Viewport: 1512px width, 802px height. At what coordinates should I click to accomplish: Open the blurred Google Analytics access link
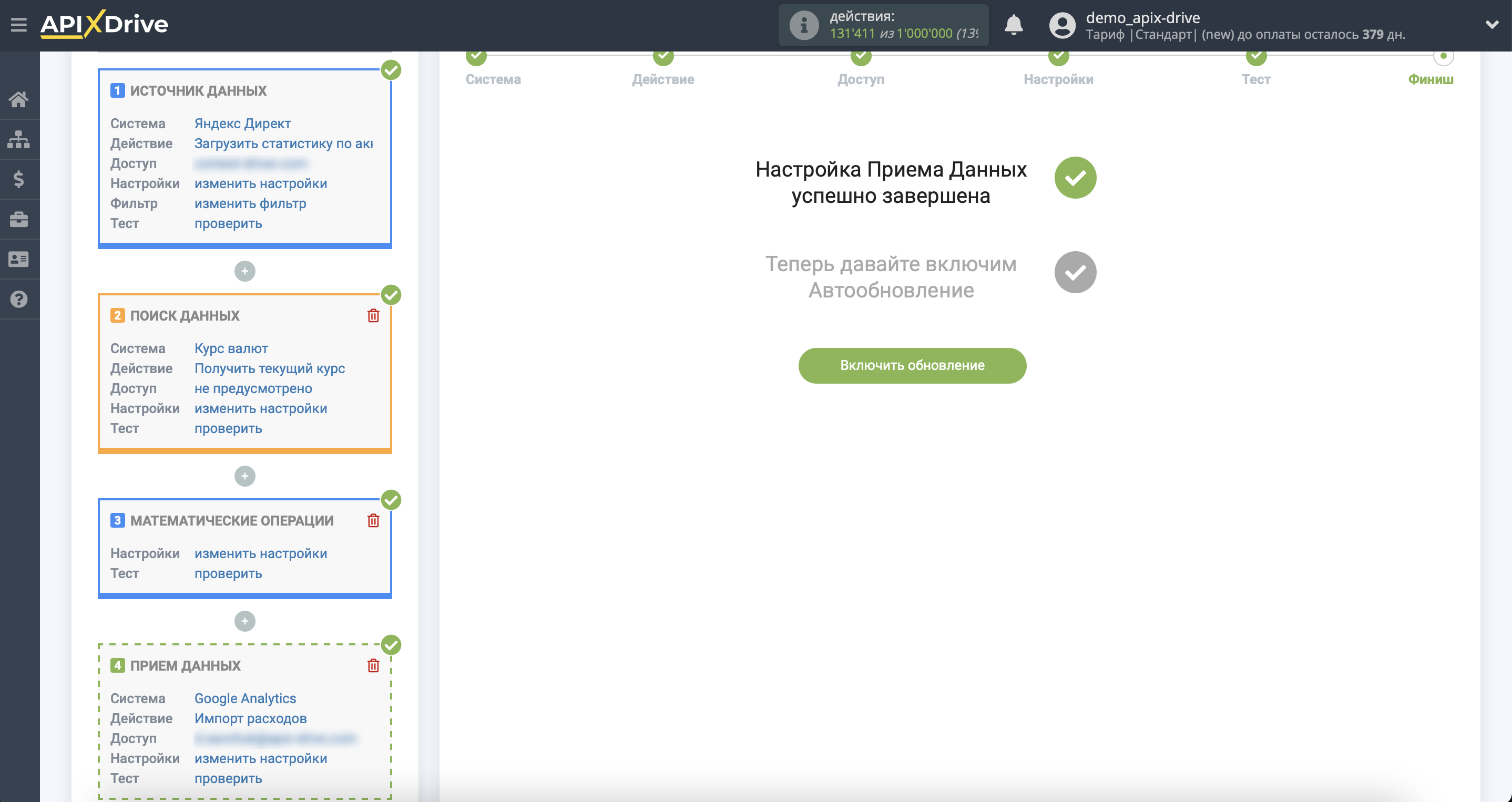275,738
